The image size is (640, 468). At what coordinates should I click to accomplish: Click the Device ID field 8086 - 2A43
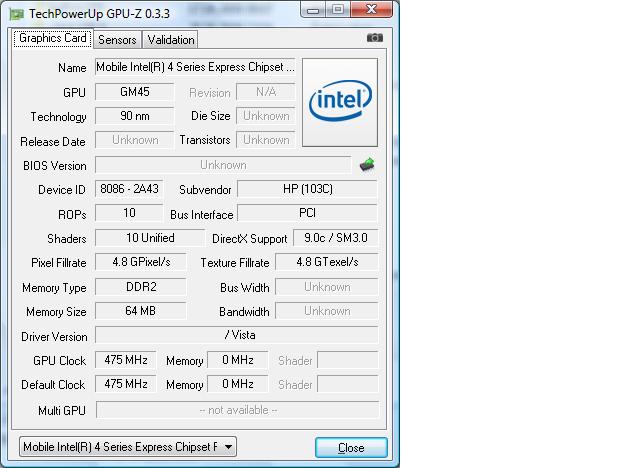point(129,189)
